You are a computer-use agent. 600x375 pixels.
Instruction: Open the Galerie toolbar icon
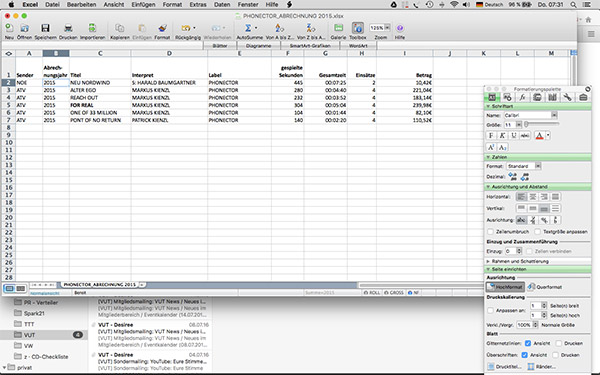pyautogui.click(x=338, y=28)
